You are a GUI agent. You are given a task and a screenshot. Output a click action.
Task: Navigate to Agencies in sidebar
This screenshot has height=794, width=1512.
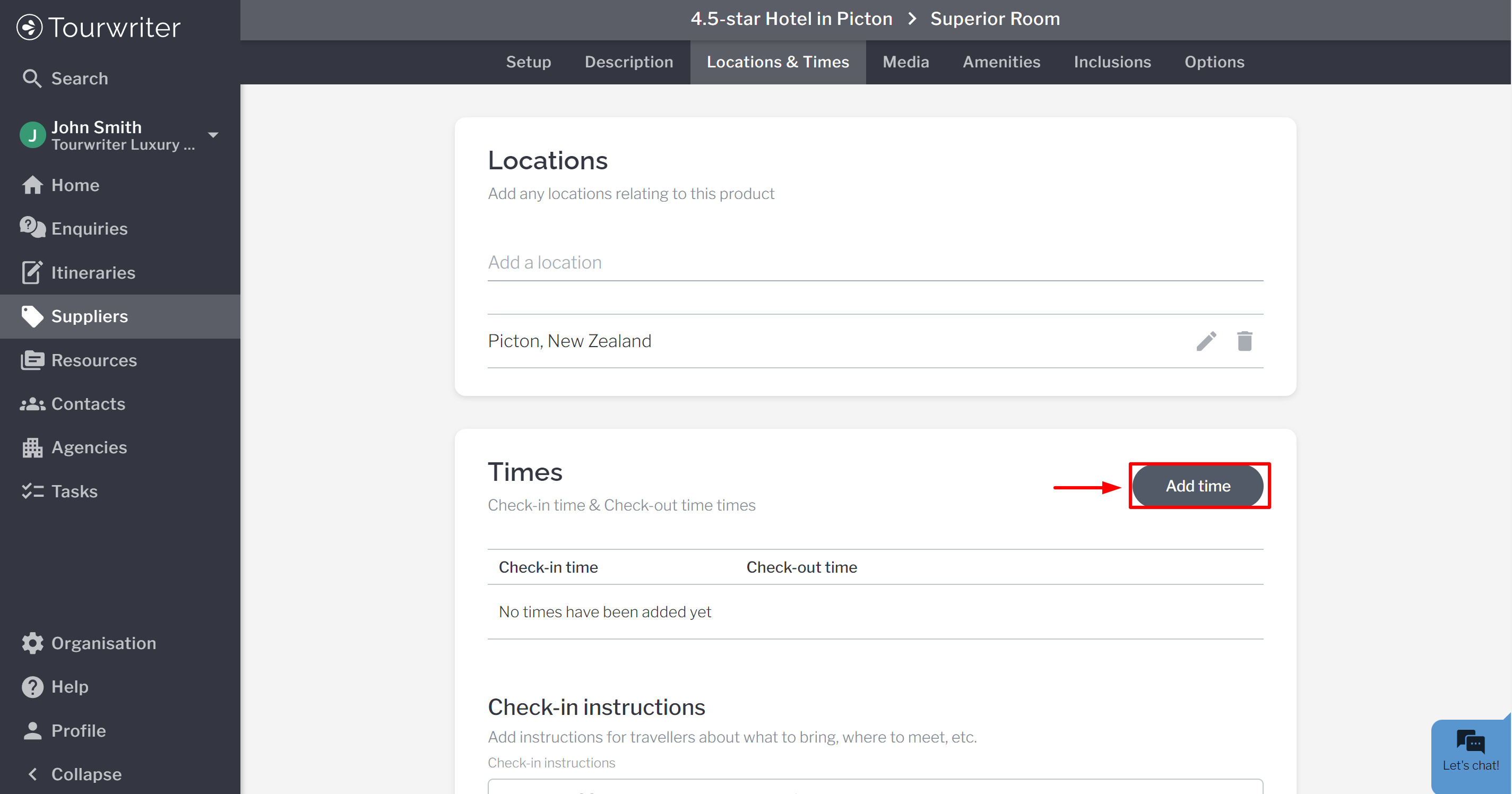89,448
